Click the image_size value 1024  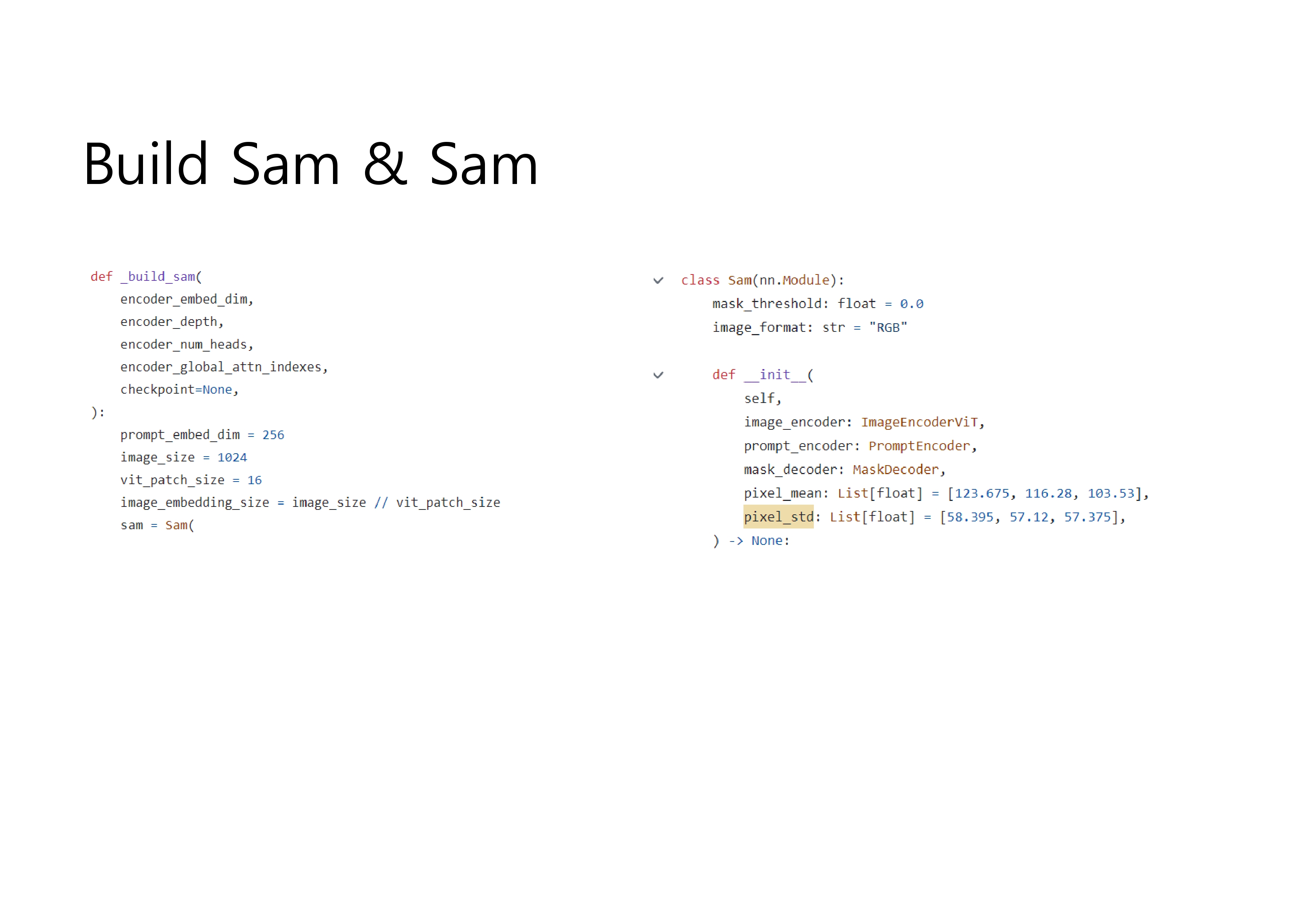pyautogui.click(x=232, y=458)
